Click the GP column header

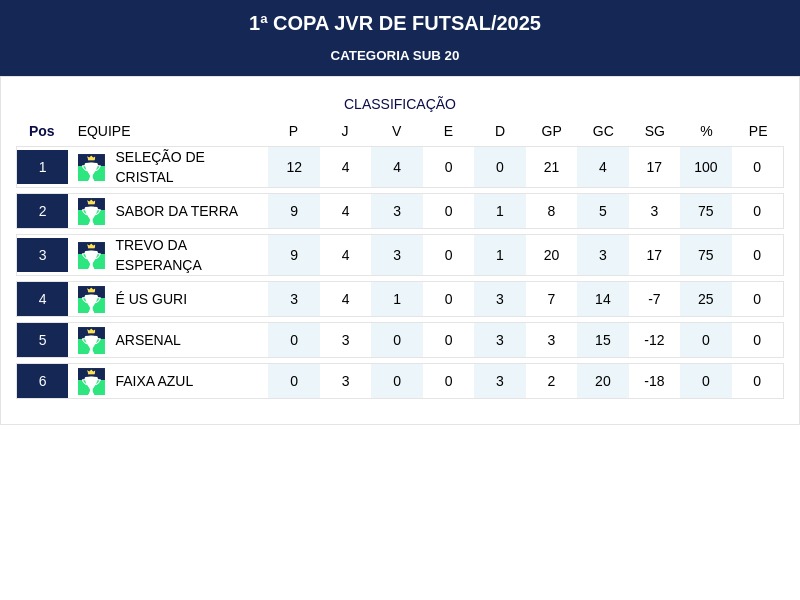click(551, 131)
